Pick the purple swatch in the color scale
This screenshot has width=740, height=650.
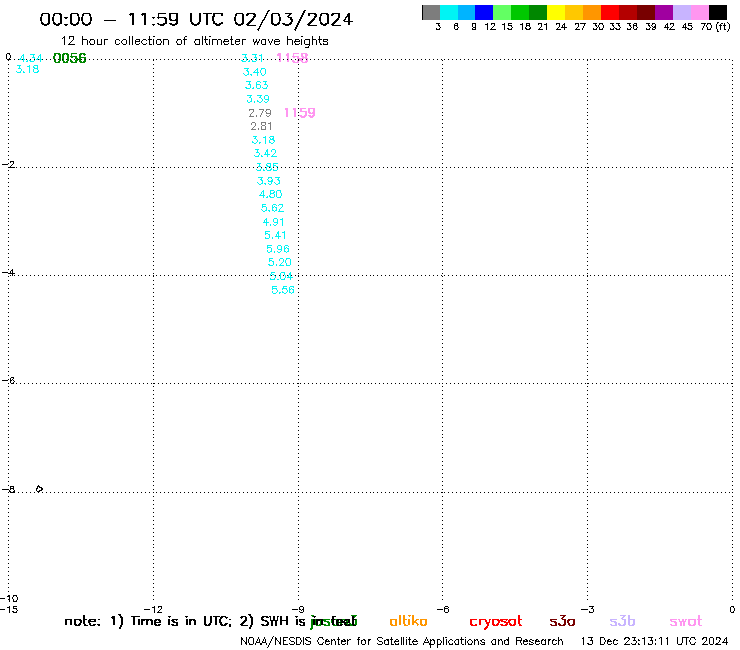coord(664,12)
